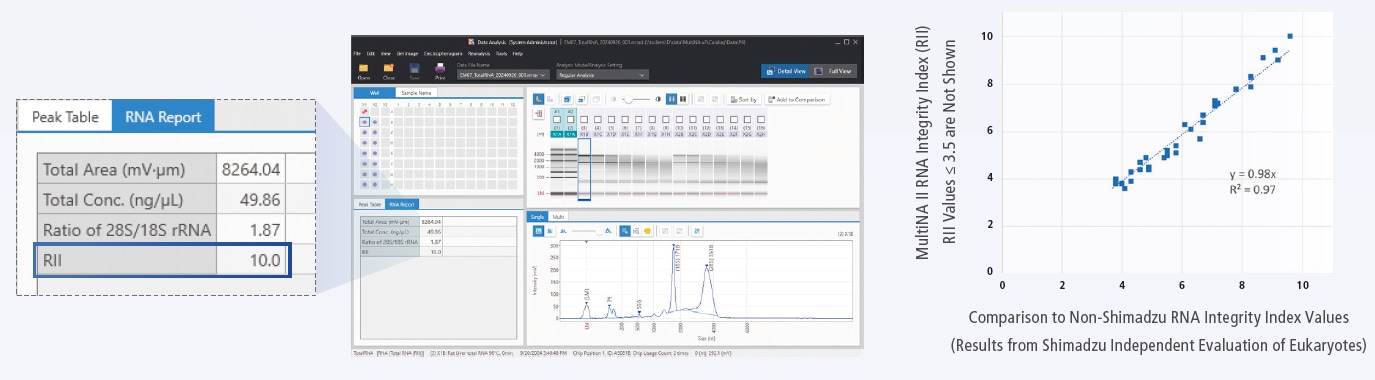
Task: Open the File menu
Action: click(x=357, y=53)
